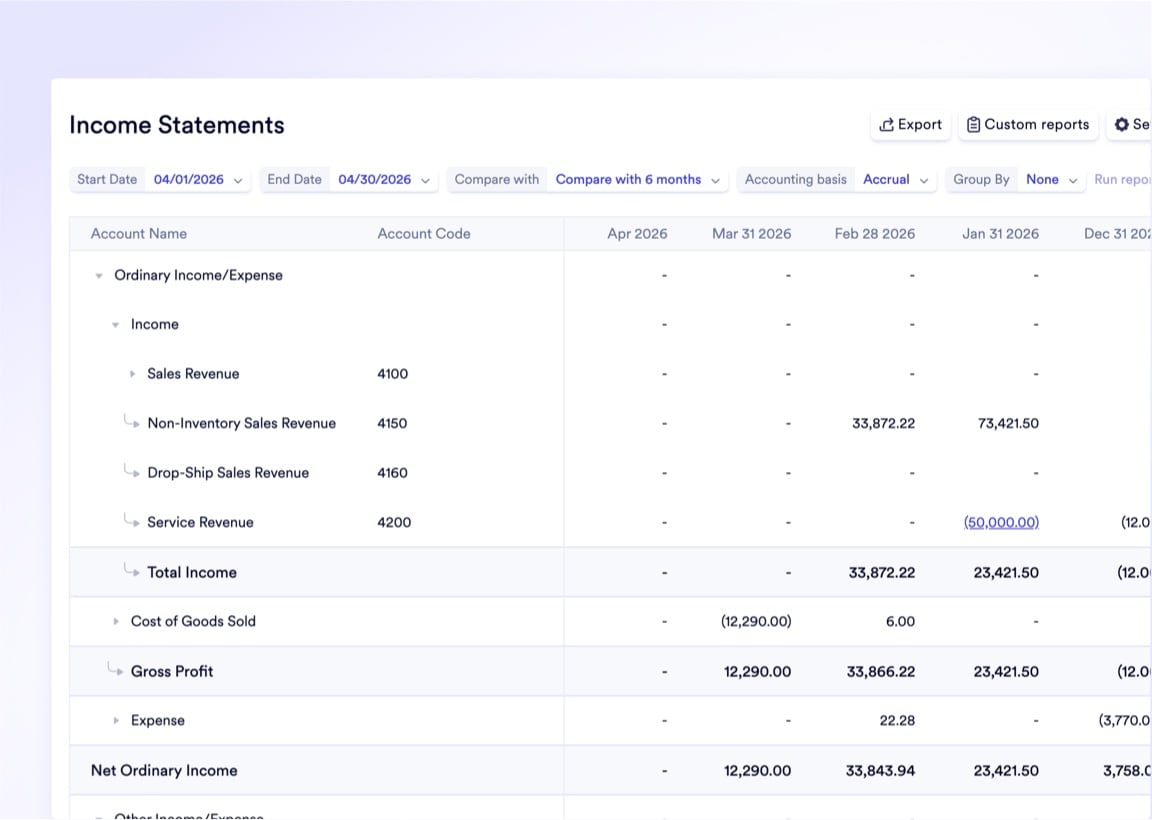This screenshot has width=1152, height=820.
Task: Expand the Expense row
Action: 116,721
